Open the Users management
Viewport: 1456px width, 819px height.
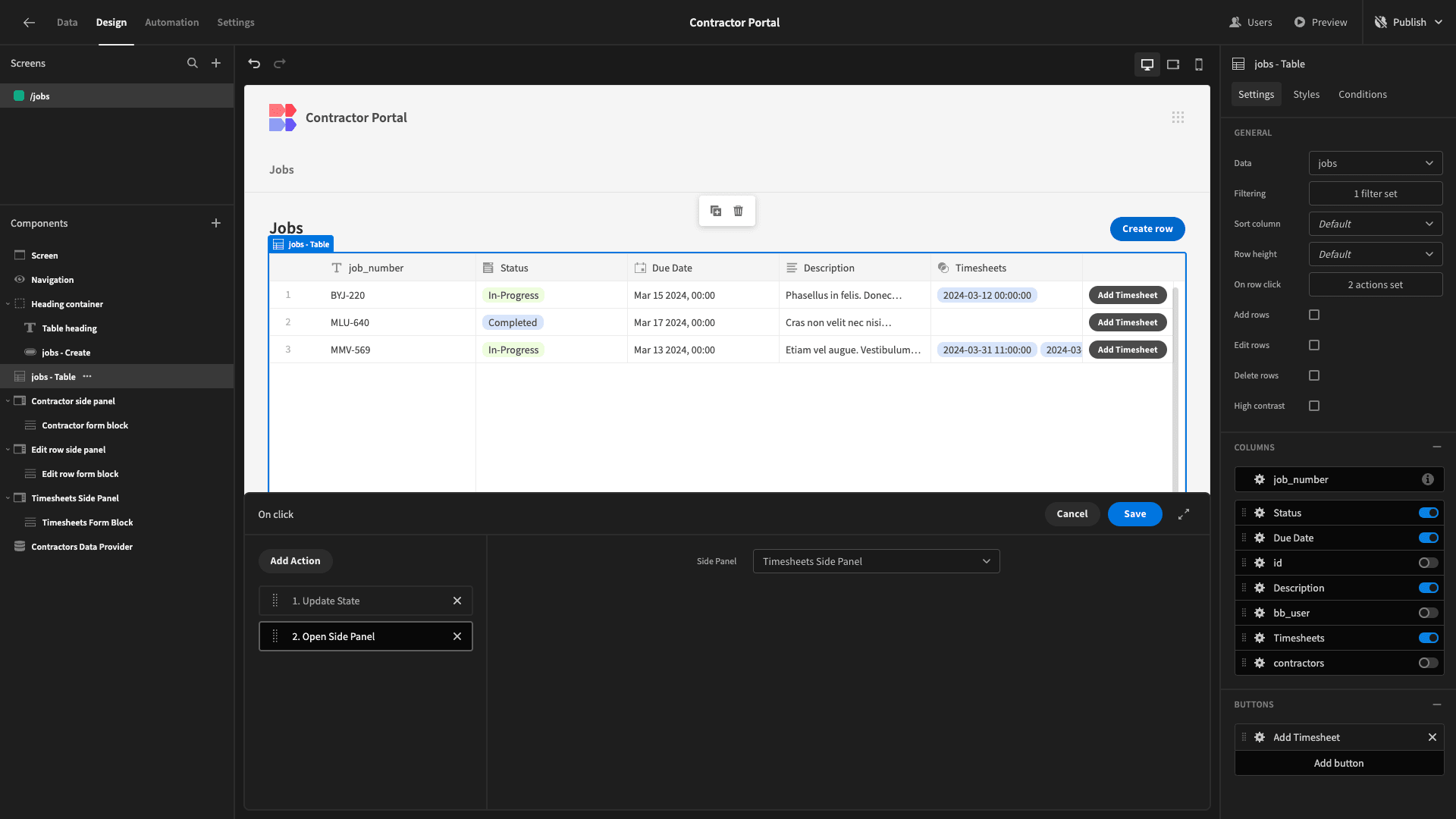tap(1250, 23)
